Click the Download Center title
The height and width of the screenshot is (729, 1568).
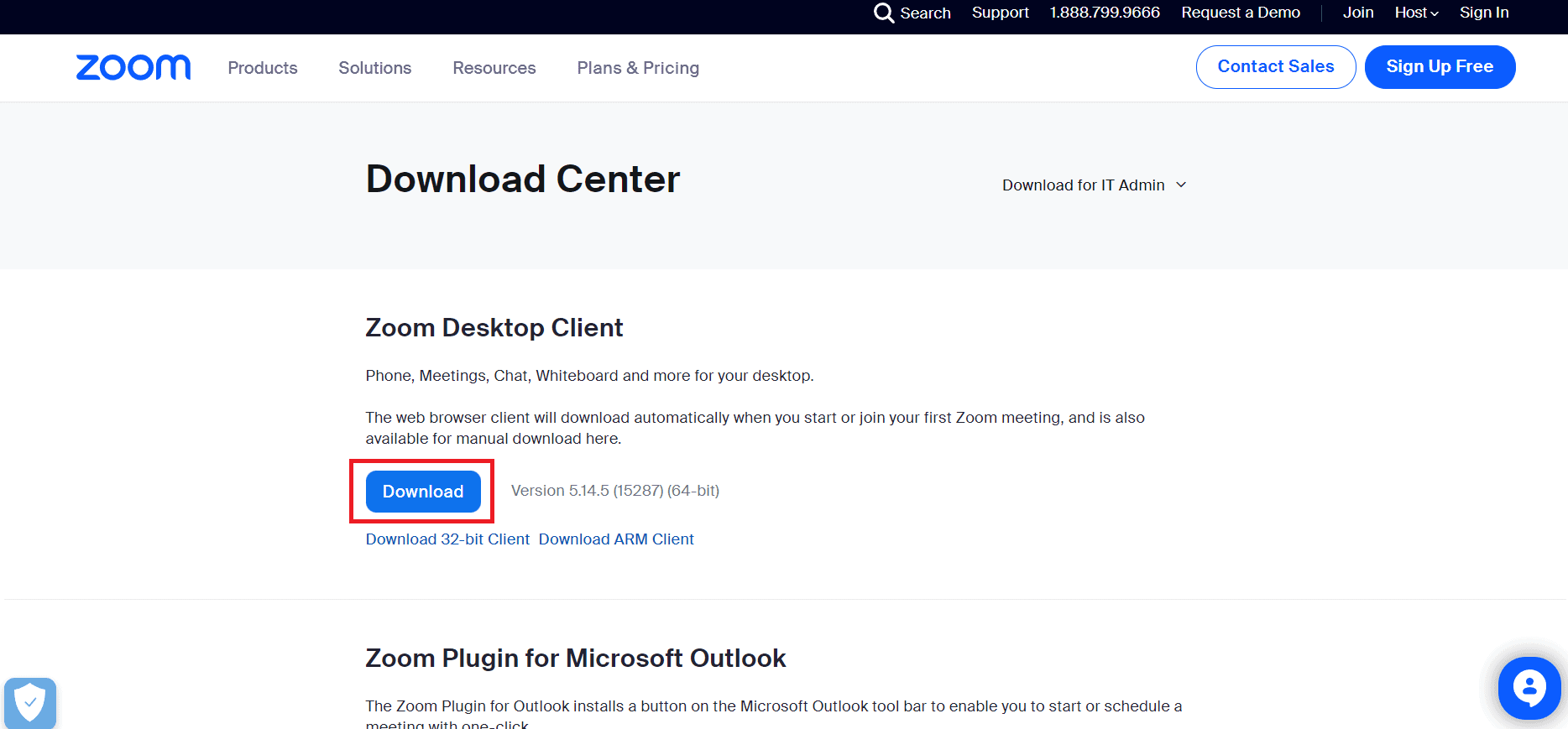click(523, 180)
